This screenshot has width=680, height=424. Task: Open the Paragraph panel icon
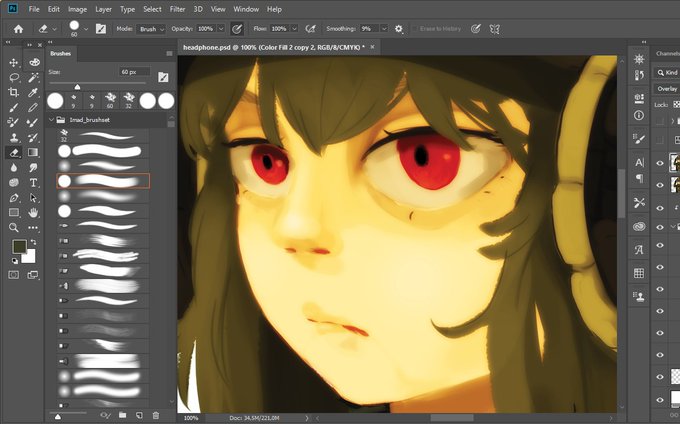(639, 178)
